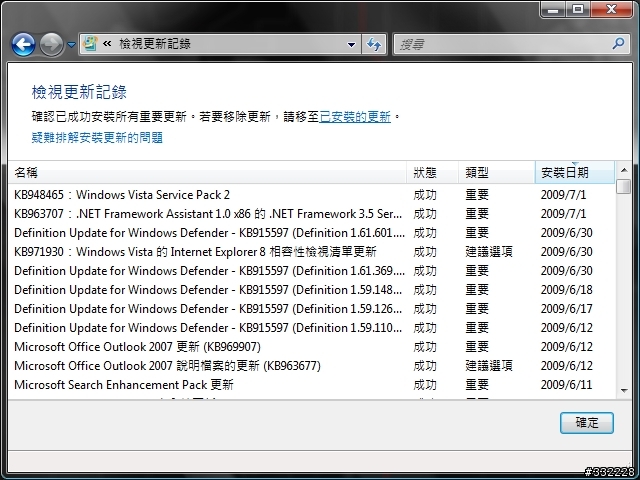Click date 2009/6/18 in install date column

[567, 290]
